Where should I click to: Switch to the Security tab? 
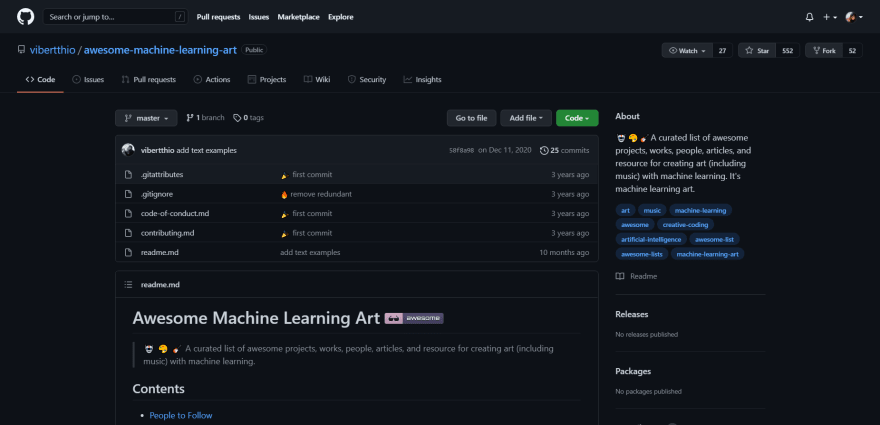tap(367, 80)
